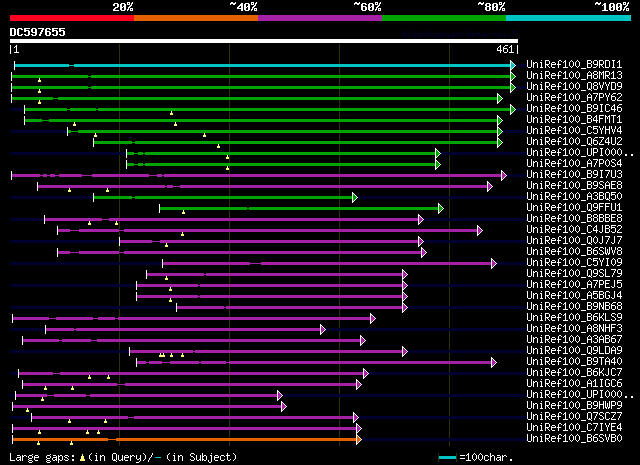Click the UniRef100_B8BBE8 label
The width and height of the screenshot is (640, 465).
pos(574,218)
